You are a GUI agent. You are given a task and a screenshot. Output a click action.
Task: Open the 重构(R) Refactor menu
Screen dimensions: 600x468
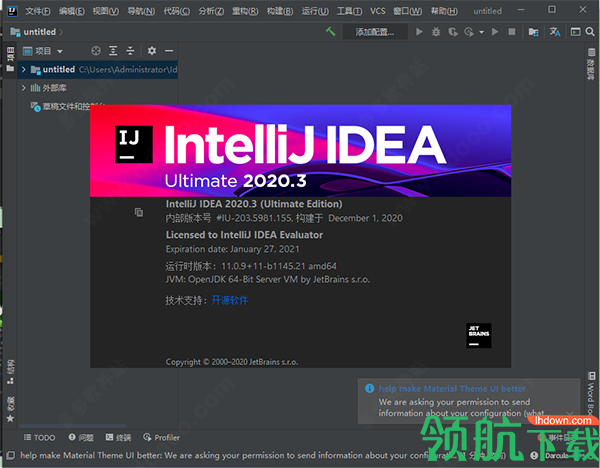pyautogui.click(x=245, y=11)
